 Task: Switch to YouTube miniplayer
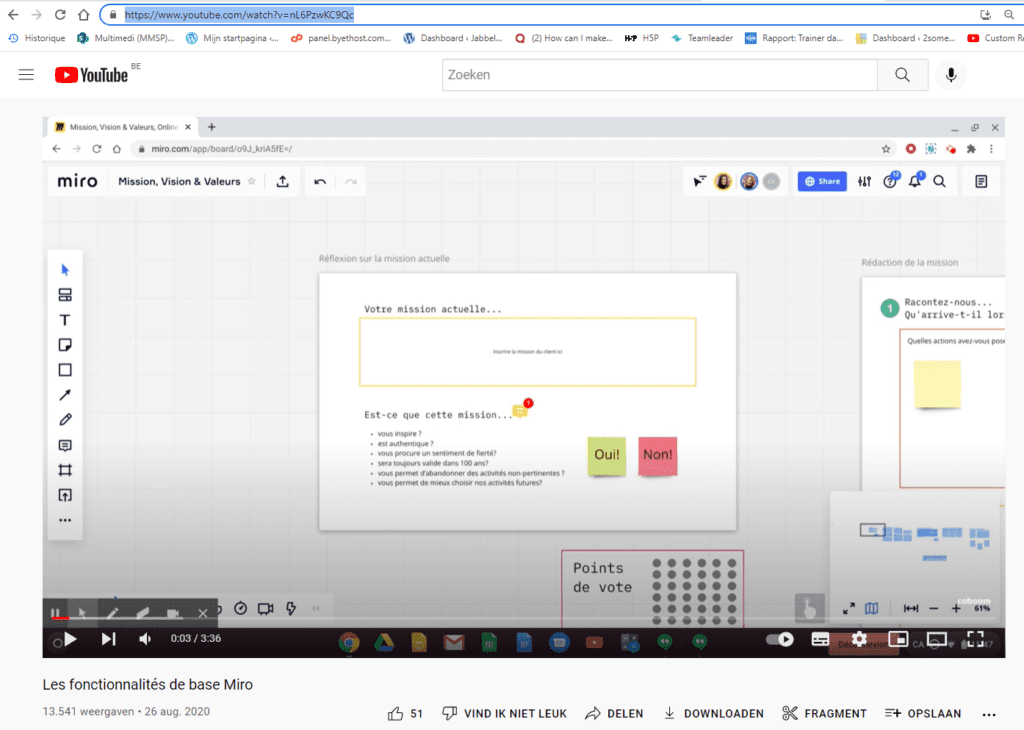point(898,639)
